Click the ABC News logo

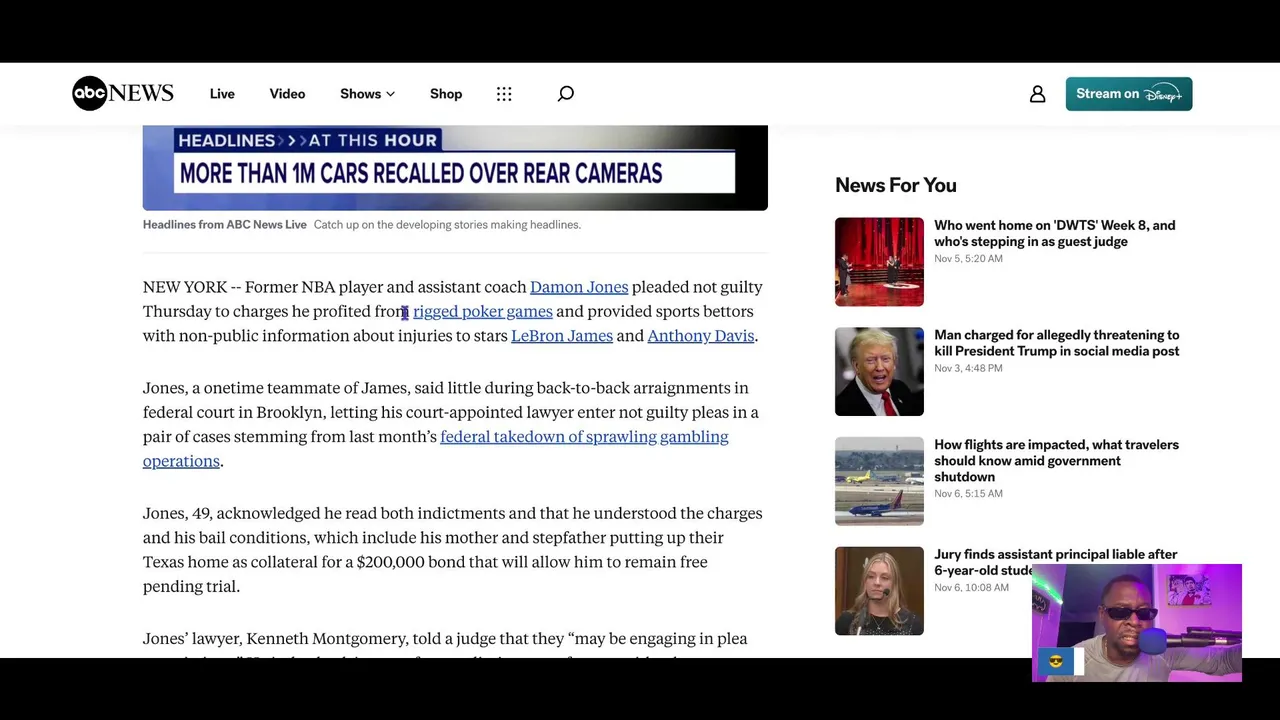[x=123, y=93]
